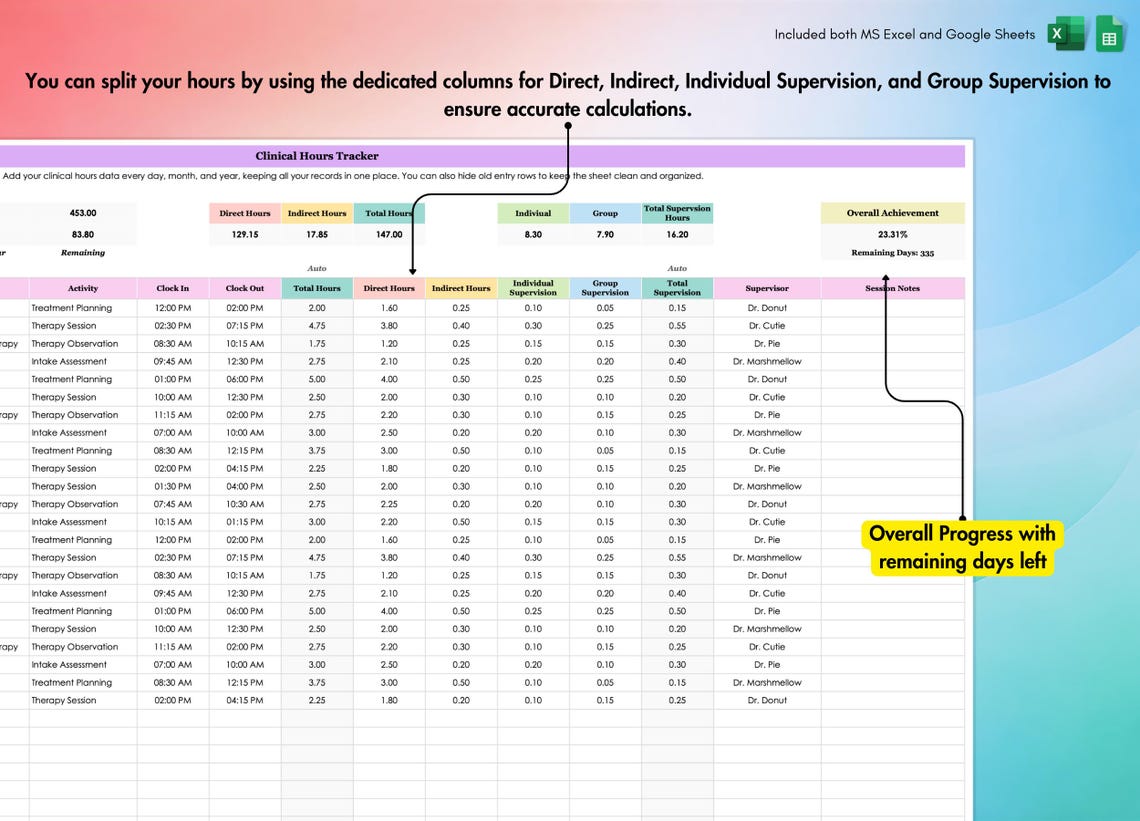Select the Session Notes column header
Viewport: 1140px width, 821px height.
coord(893,288)
